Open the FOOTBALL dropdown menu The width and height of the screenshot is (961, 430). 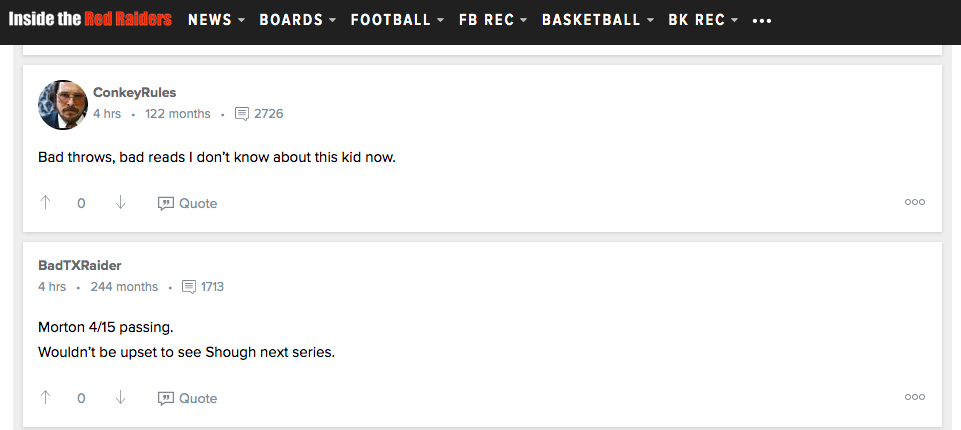pyautogui.click(x=397, y=20)
